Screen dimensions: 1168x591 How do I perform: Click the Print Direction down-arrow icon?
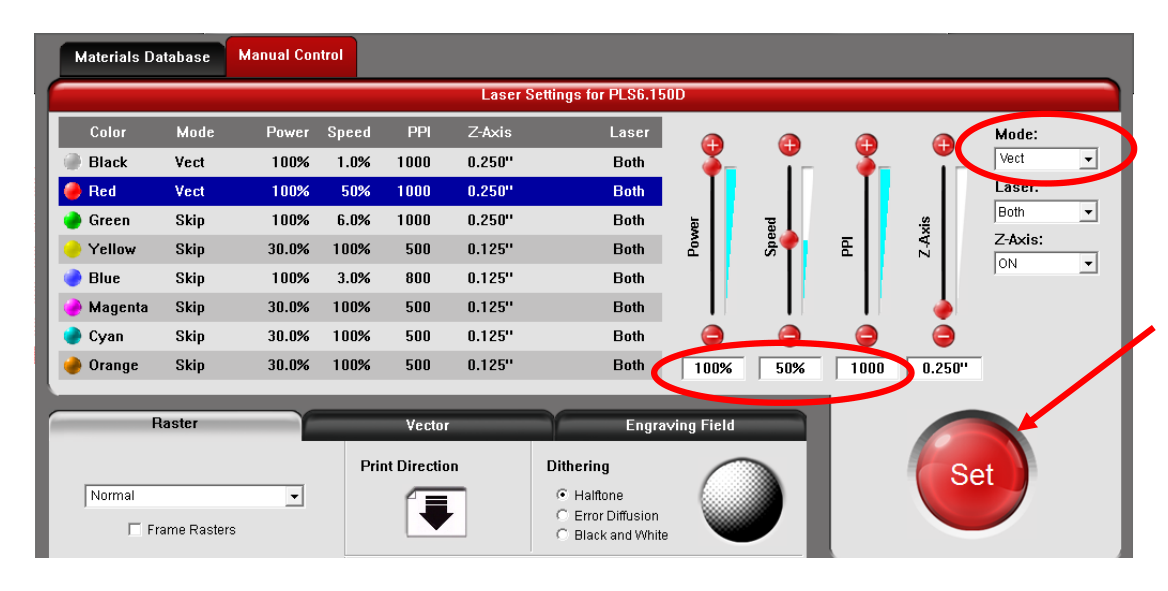[437, 512]
